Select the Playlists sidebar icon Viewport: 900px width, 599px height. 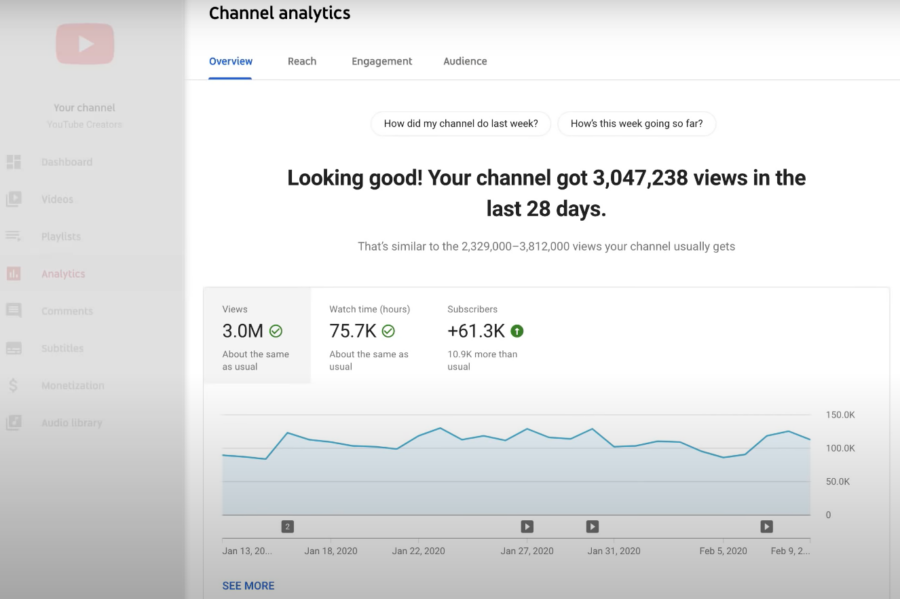pos(14,236)
